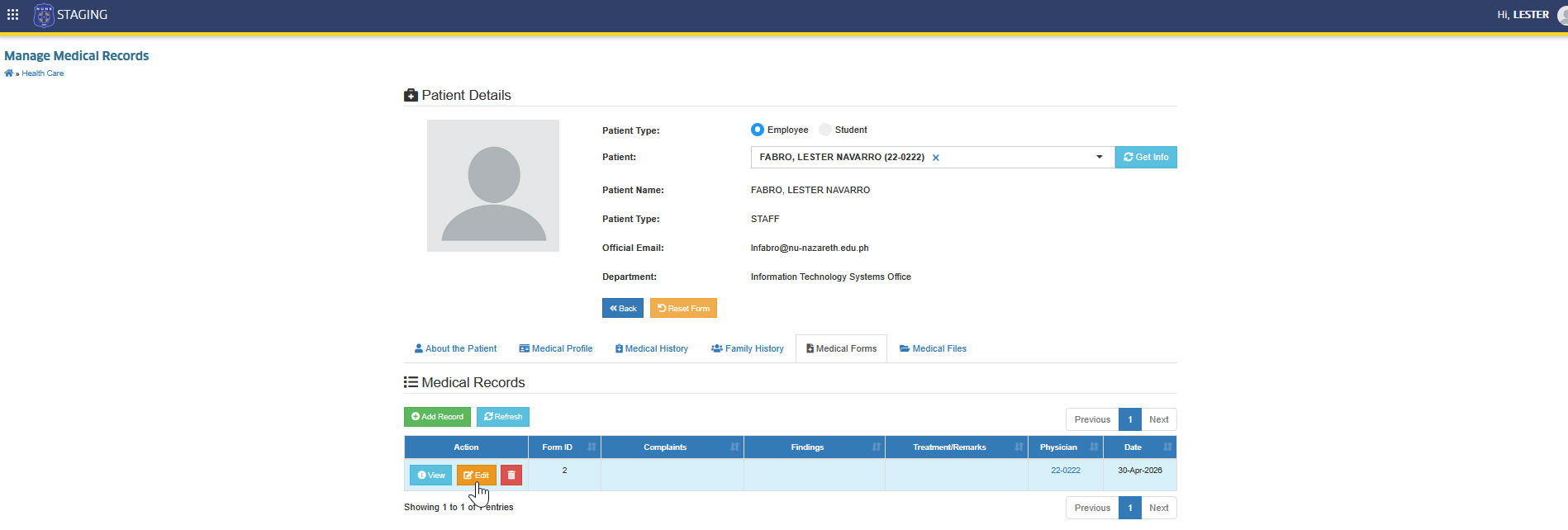Click top pagination page 1
1568x530 pixels.
1130,419
